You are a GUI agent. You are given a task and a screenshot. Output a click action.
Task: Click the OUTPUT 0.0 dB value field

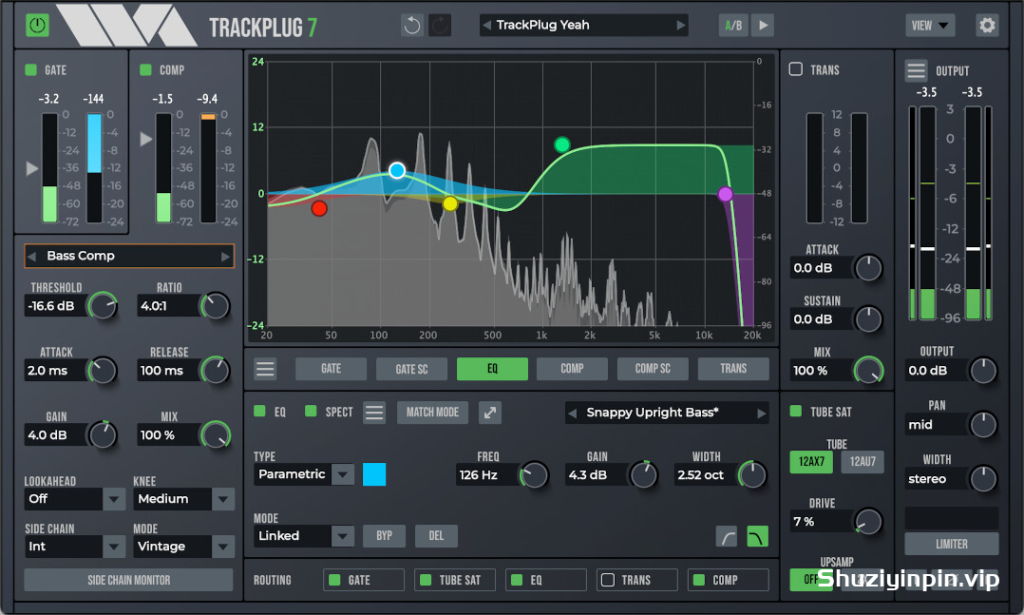935,371
